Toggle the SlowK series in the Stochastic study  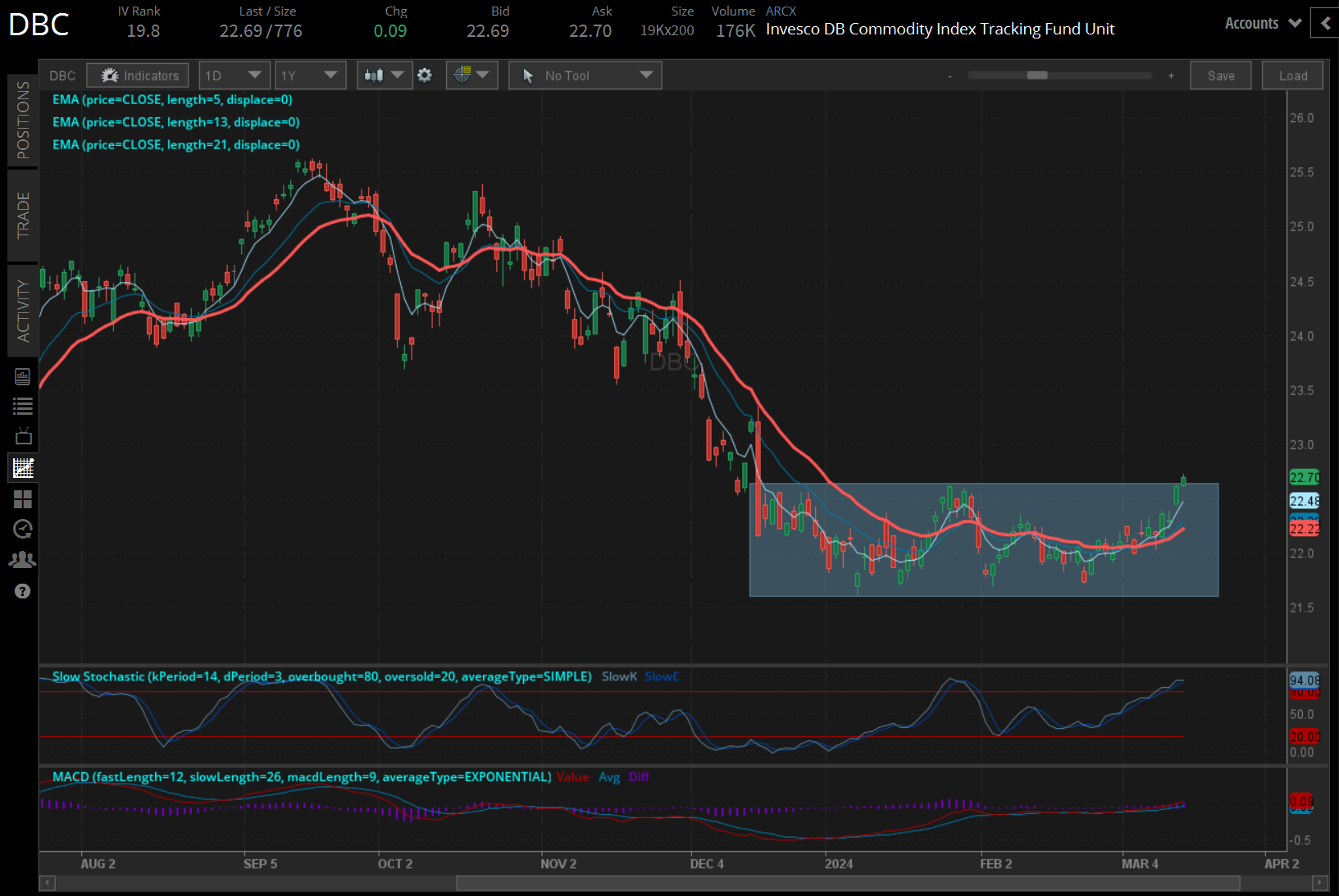click(x=619, y=676)
